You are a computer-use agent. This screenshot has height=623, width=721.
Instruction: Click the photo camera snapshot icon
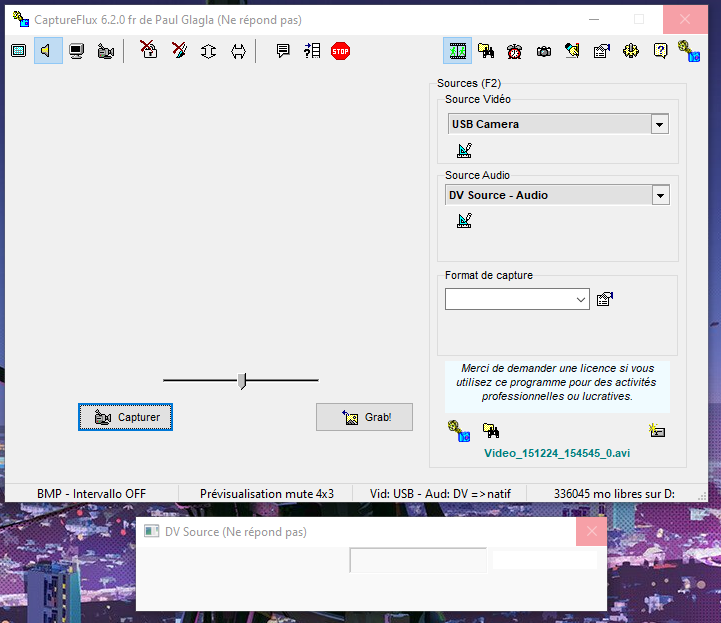point(544,51)
